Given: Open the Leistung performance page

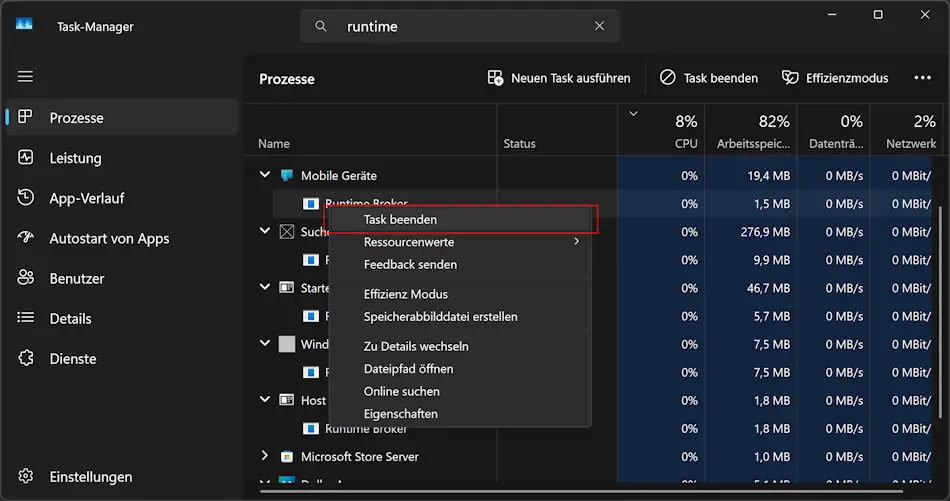Looking at the screenshot, I should coord(75,158).
